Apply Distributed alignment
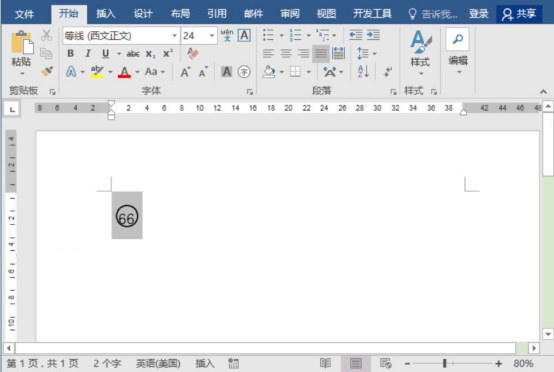554x372 pixels. pyautogui.click(x=338, y=54)
